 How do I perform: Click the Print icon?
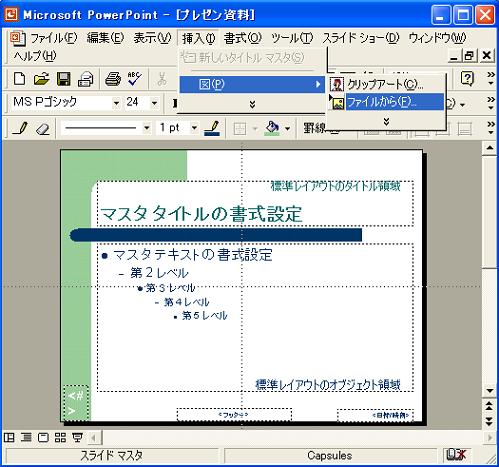point(113,79)
